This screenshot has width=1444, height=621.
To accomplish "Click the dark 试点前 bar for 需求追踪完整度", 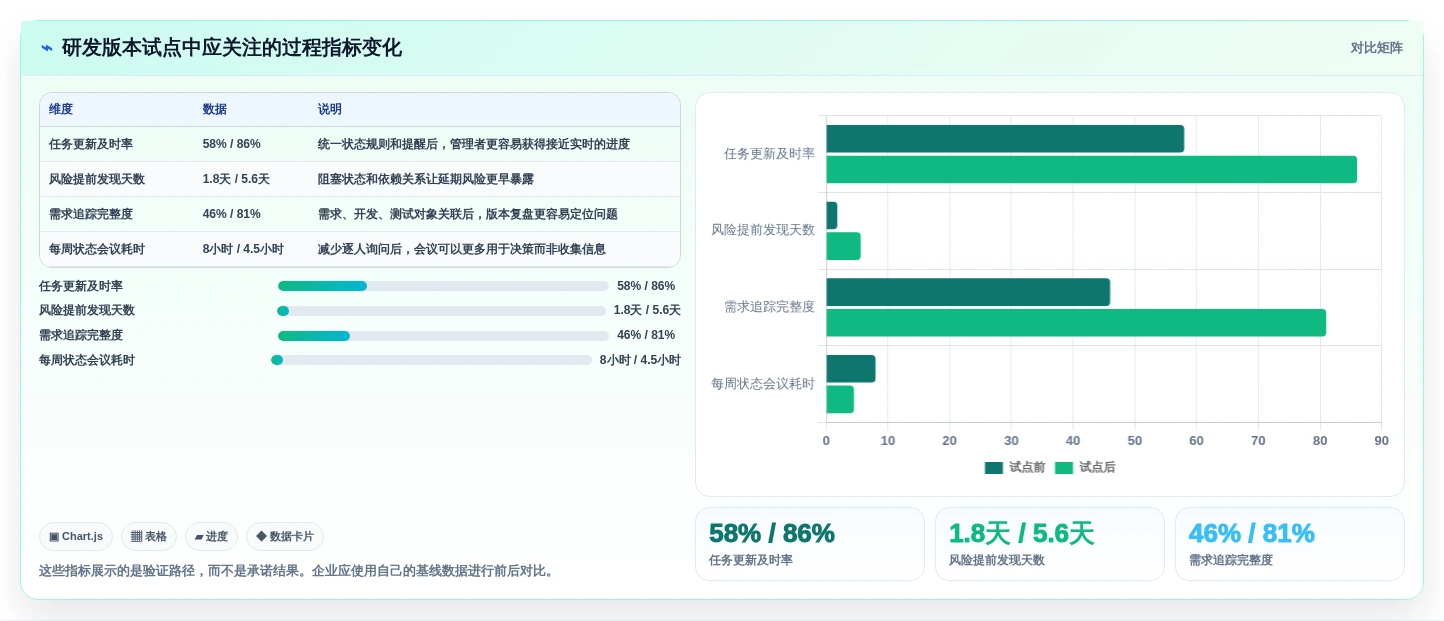I will [x=968, y=292].
